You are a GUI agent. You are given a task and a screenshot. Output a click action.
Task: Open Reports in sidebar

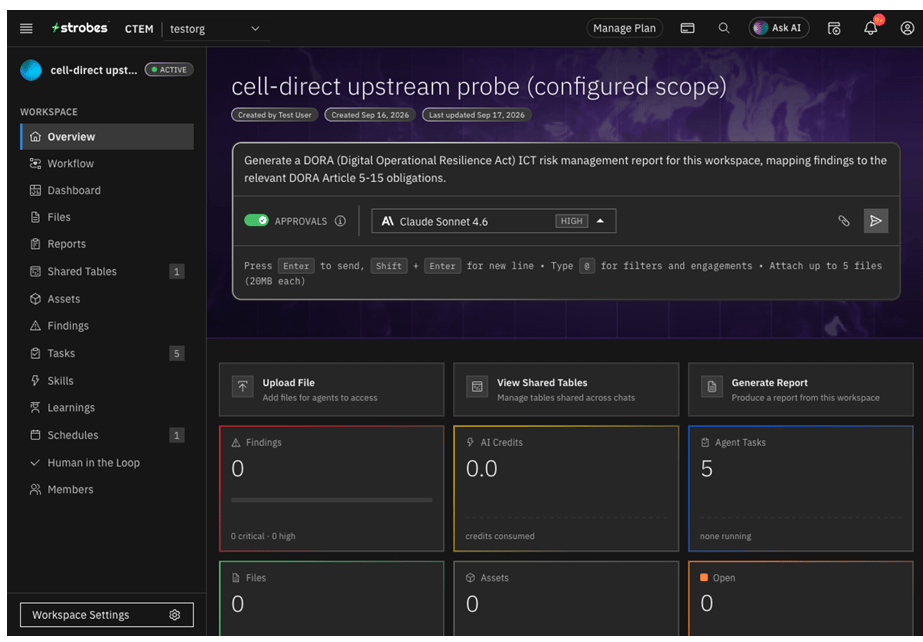(107, 244)
